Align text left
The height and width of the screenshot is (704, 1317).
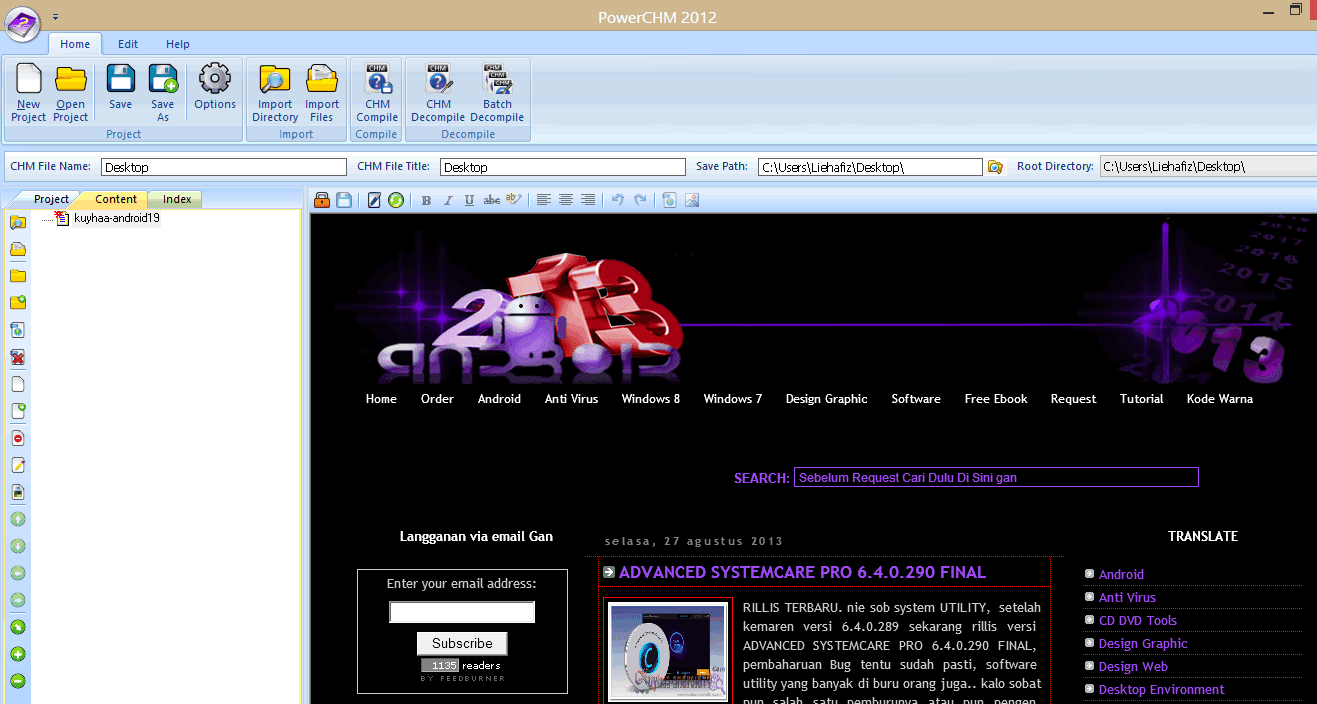pyautogui.click(x=544, y=200)
